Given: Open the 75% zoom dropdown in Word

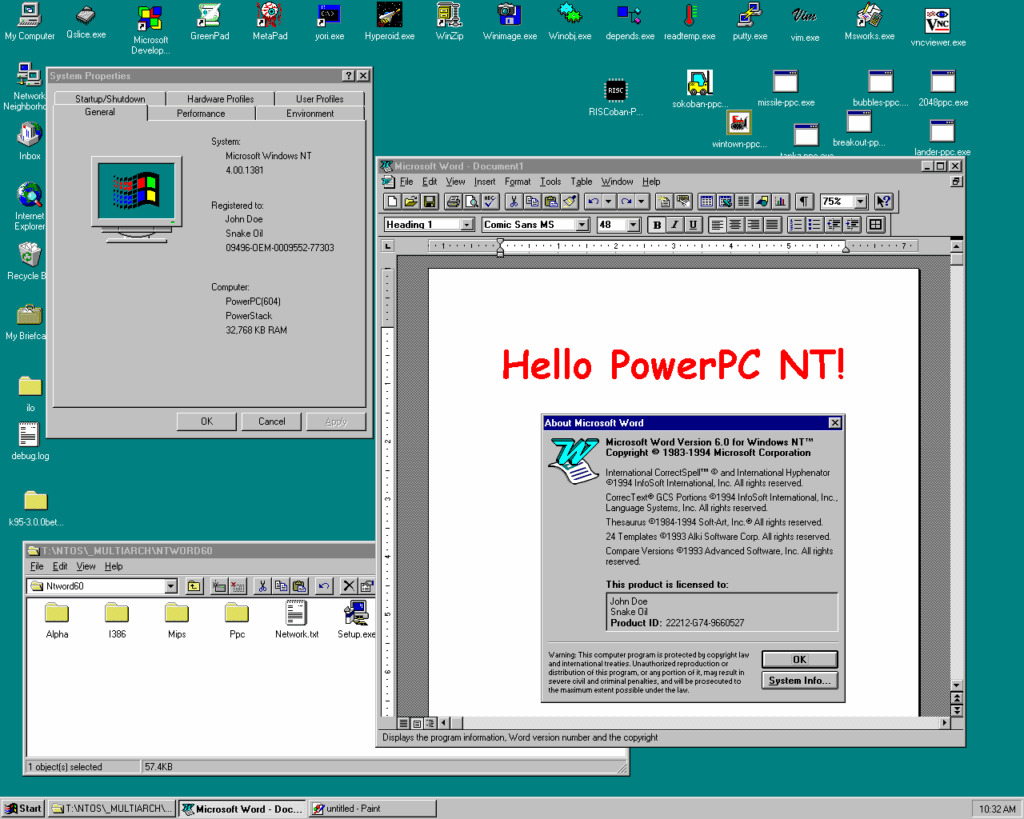Looking at the screenshot, I should coord(858,201).
